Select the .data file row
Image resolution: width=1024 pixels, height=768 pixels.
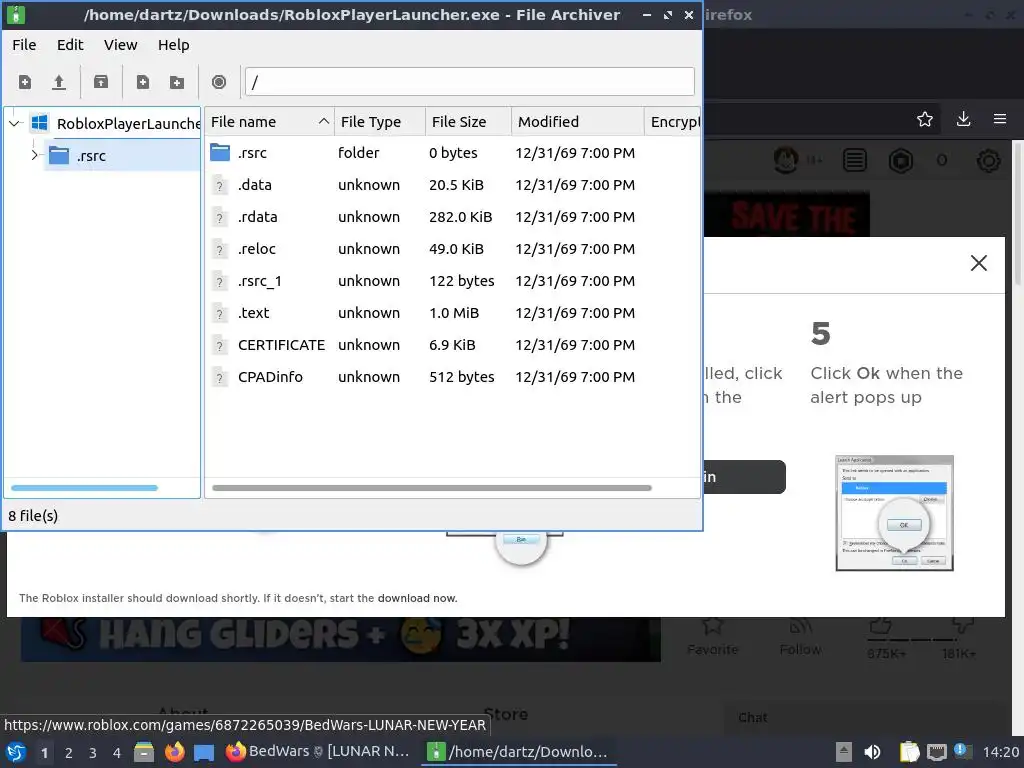[x=452, y=185]
